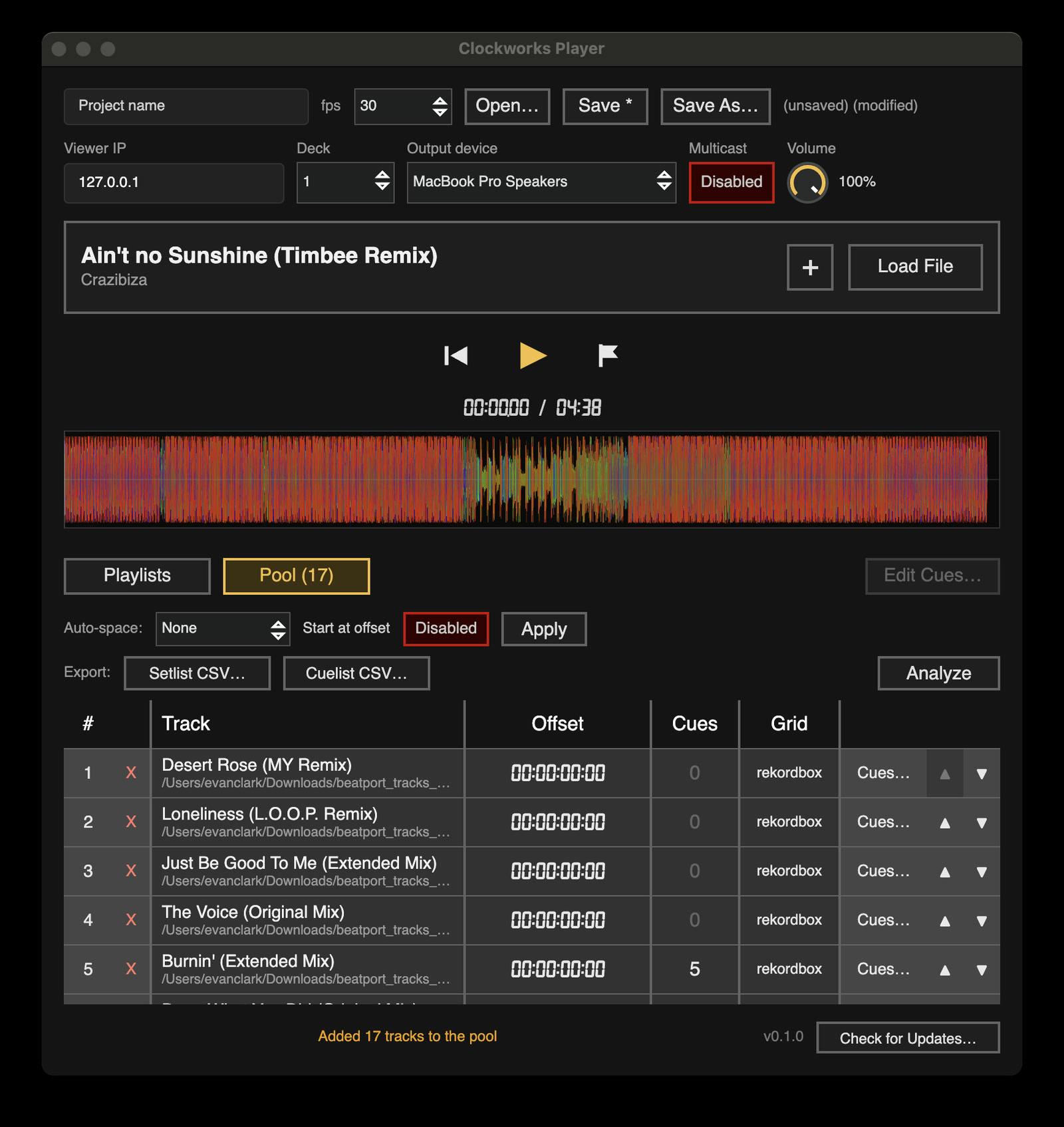Image resolution: width=1064 pixels, height=1127 pixels.
Task: Move Just Be Good To Me up
Action: tap(945, 872)
